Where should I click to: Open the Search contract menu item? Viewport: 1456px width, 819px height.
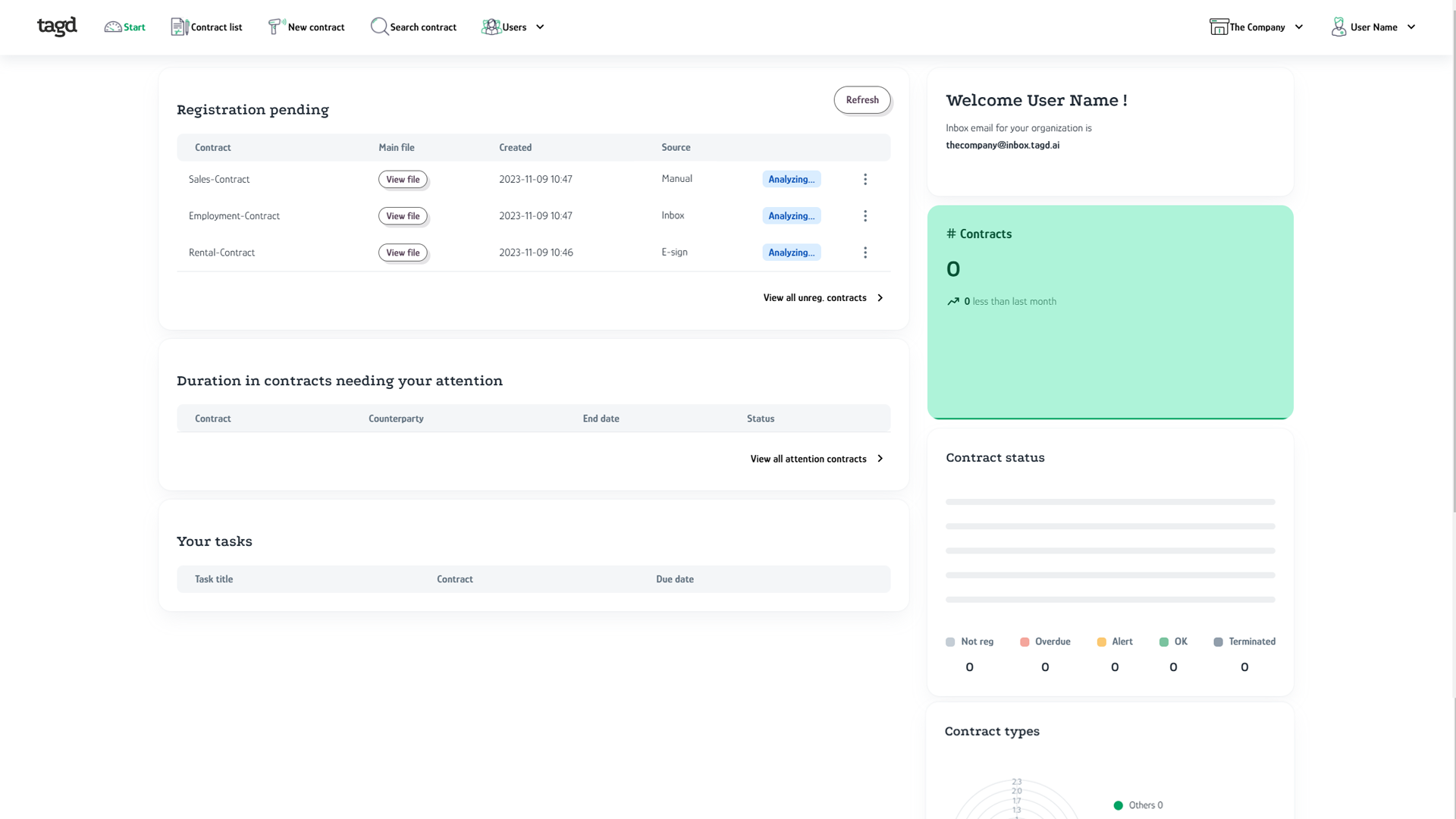click(x=422, y=27)
